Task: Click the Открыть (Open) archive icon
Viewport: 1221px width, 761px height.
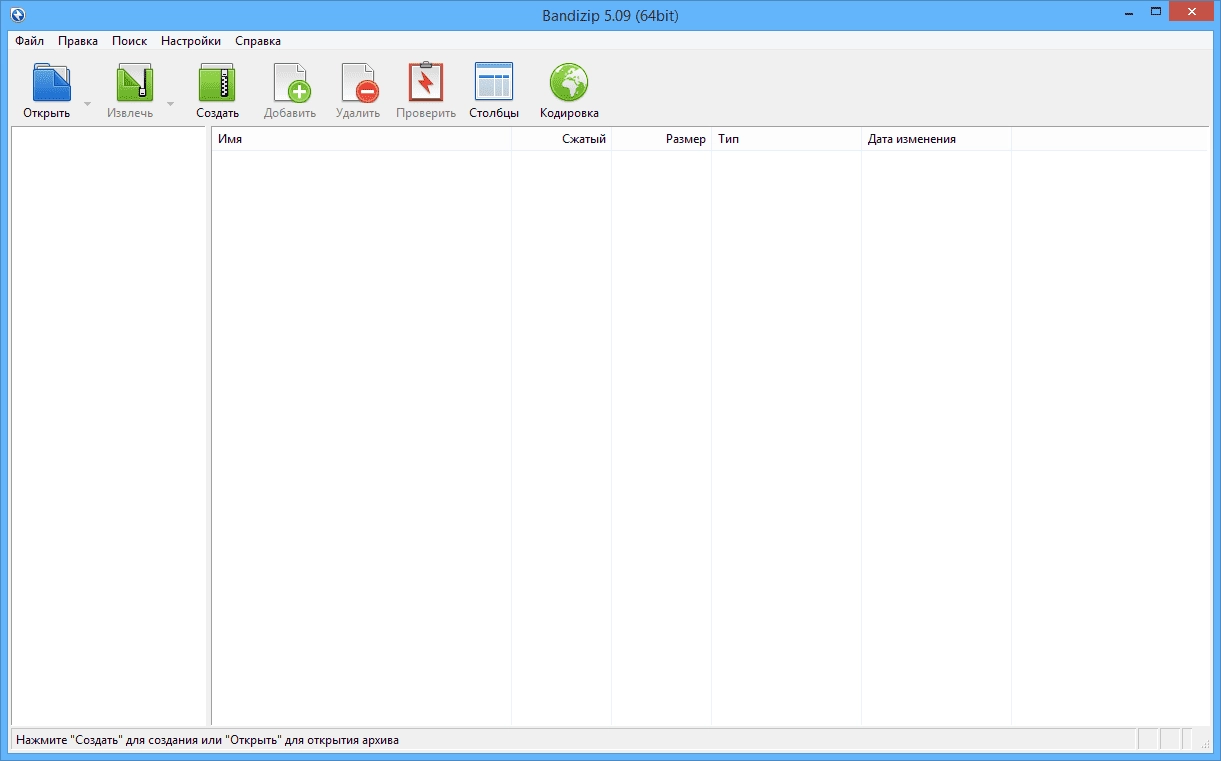Action: 51,82
